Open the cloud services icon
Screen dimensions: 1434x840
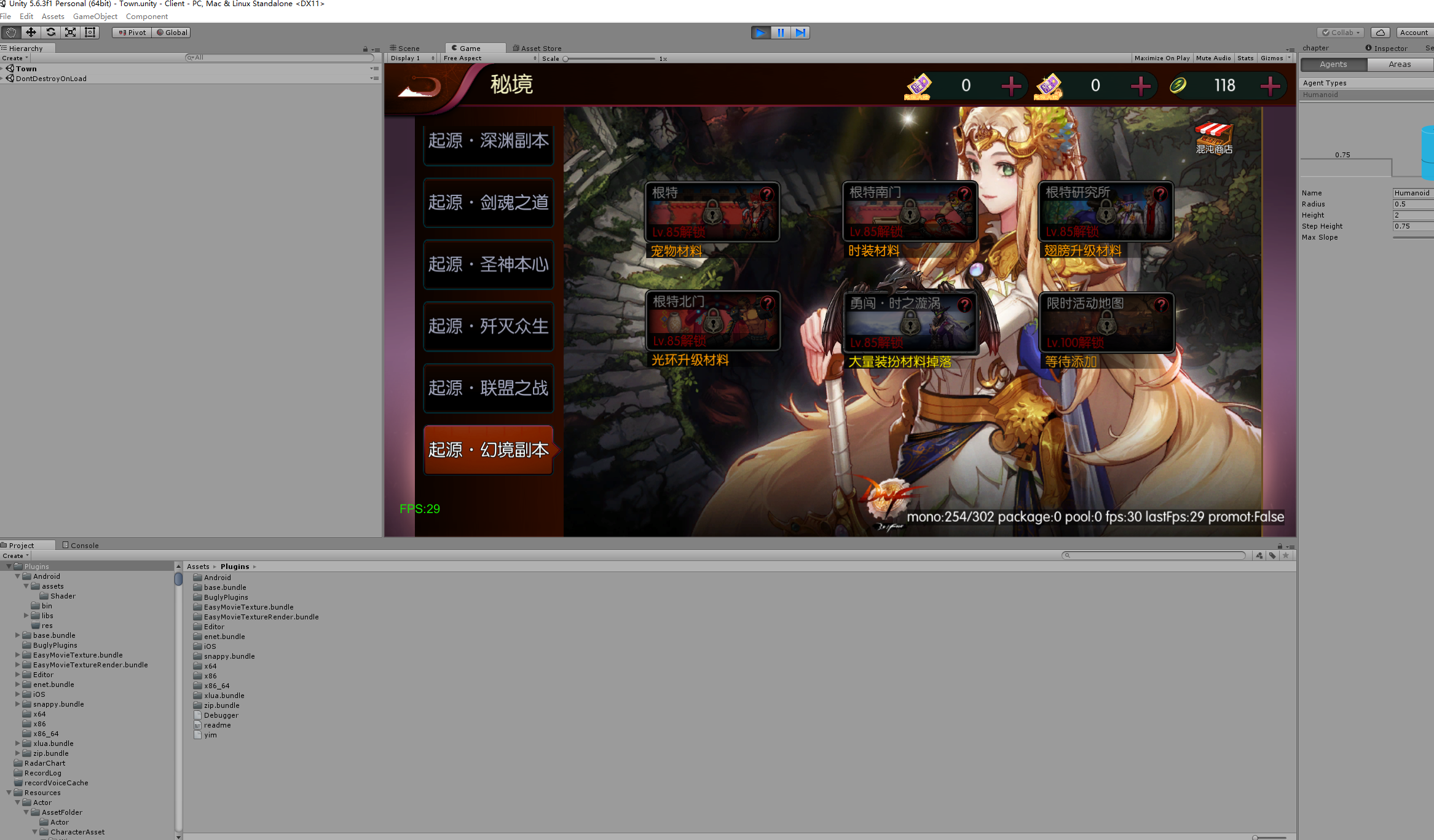click(1380, 33)
